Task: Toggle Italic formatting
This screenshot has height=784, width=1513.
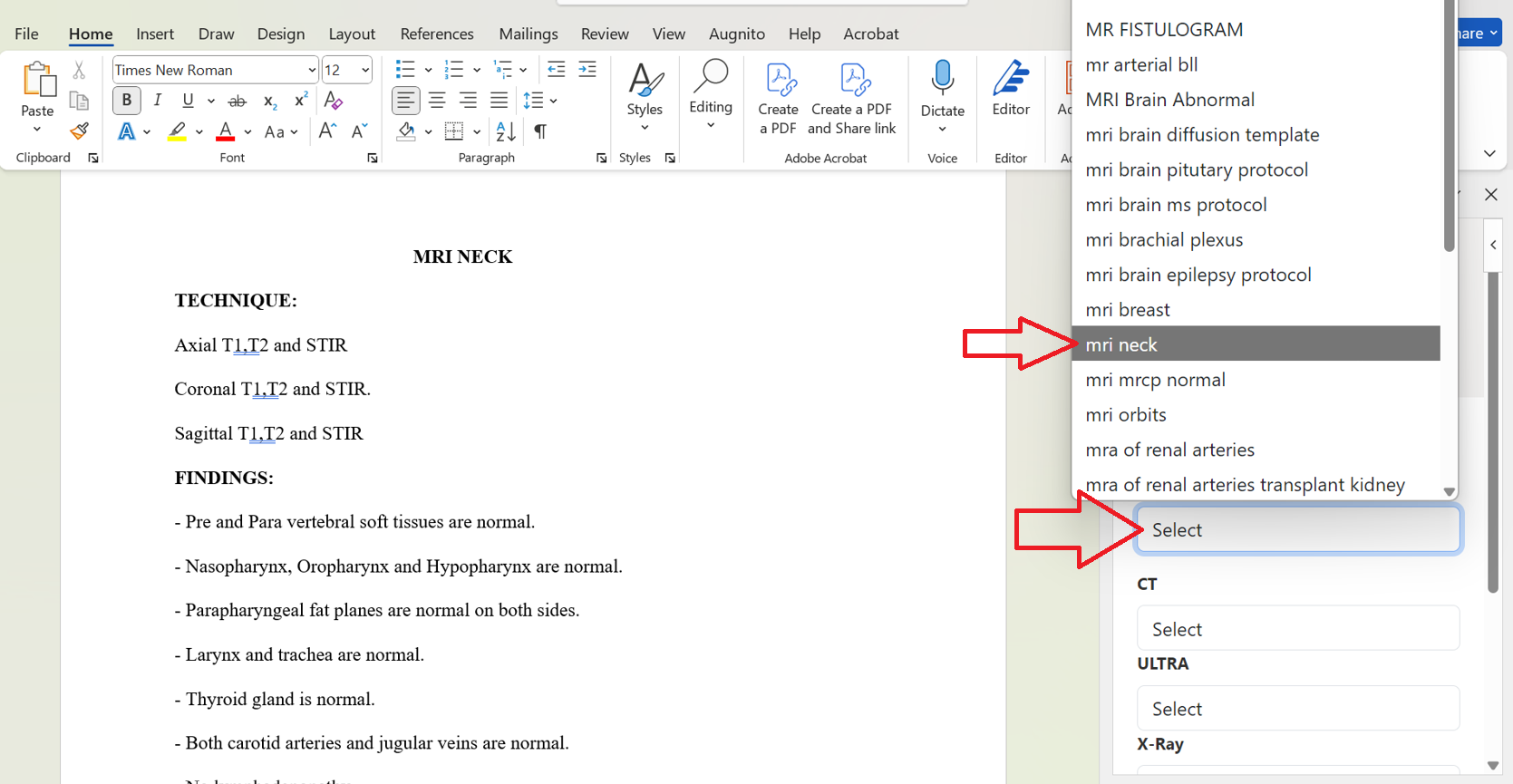Action: pyautogui.click(x=158, y=101)
